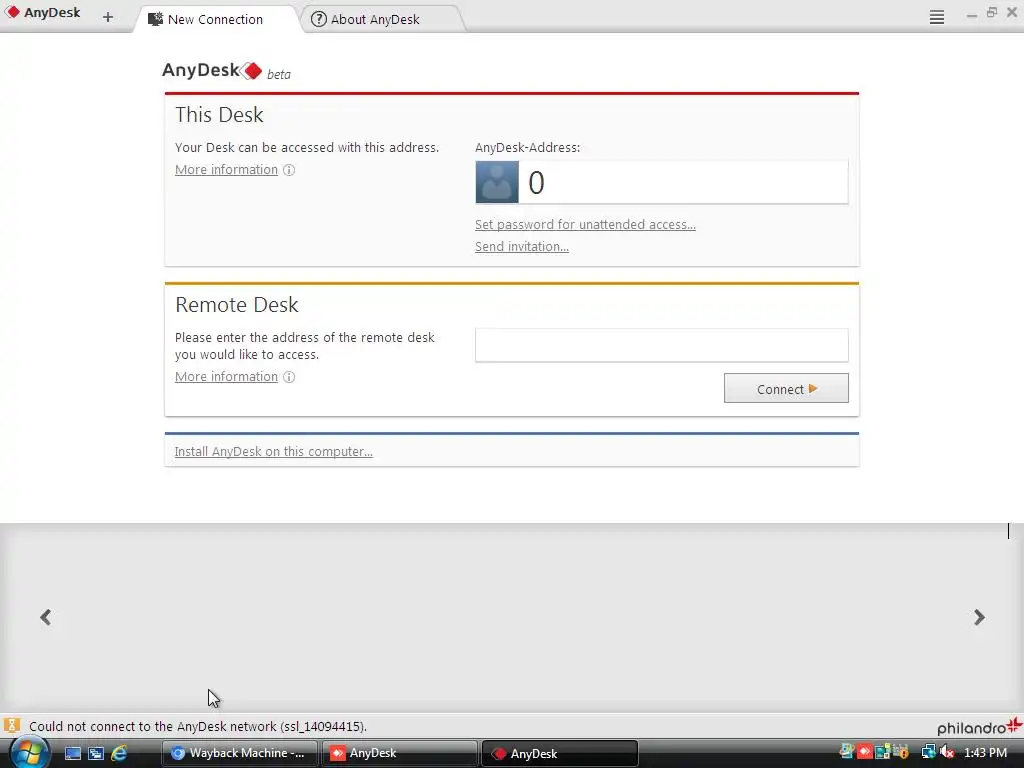Open a new tab with the plus icon
Viewport: 1024px width, 768px height.
tap(108, 18)
